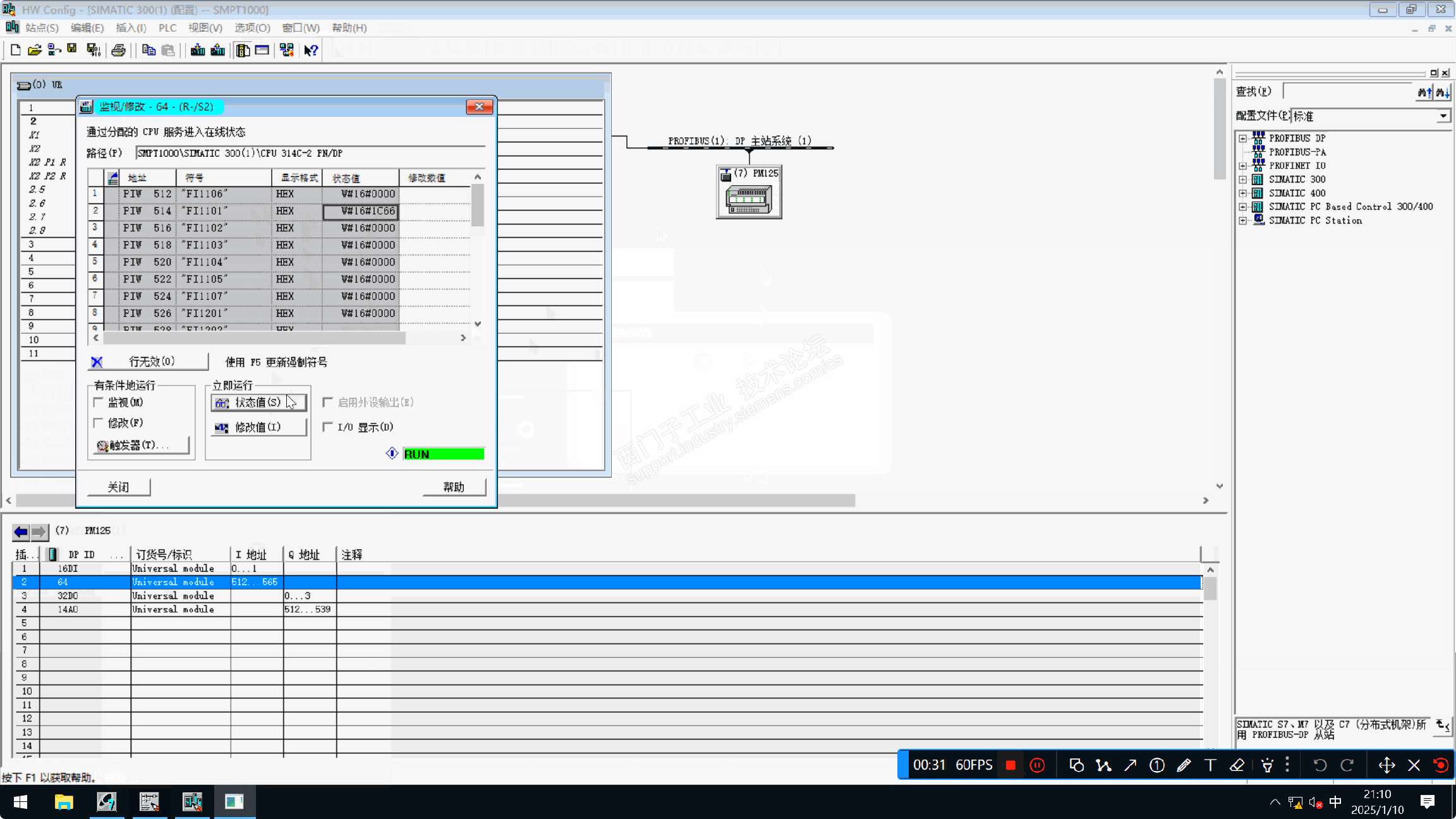
Task: Click the Print toolbar icon
Action: (118, 50)
